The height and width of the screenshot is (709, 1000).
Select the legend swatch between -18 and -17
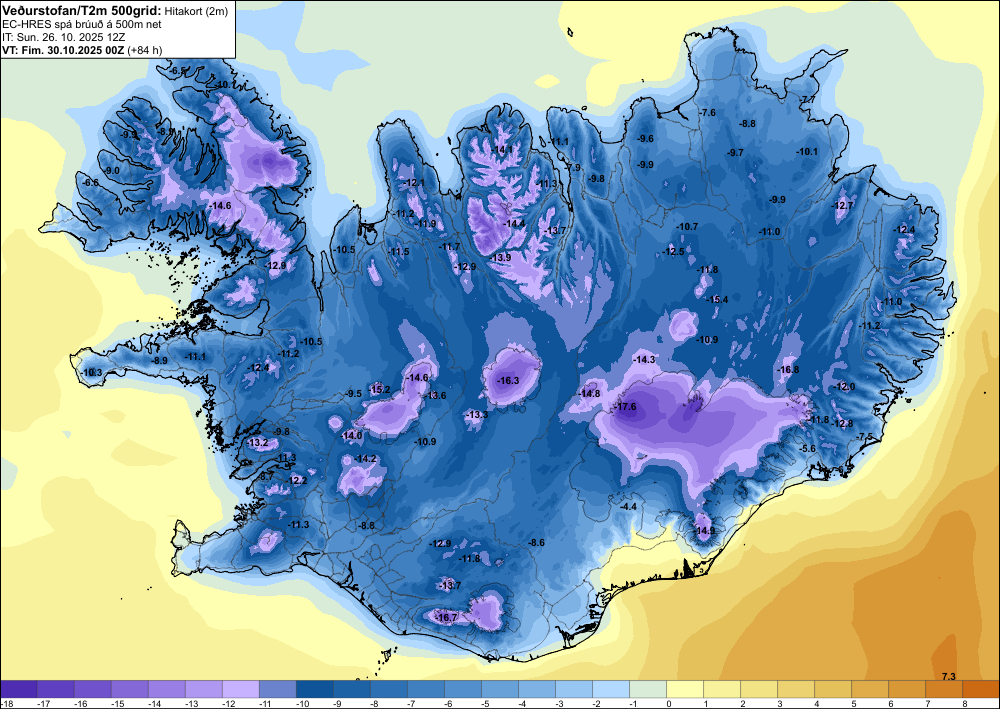[x=18, y=689]
